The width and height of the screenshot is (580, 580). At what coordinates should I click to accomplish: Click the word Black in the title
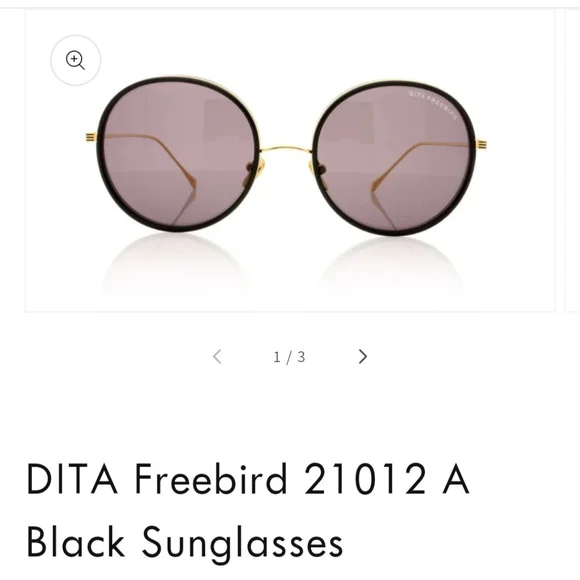pyautogui.click(x=76, y=542)
